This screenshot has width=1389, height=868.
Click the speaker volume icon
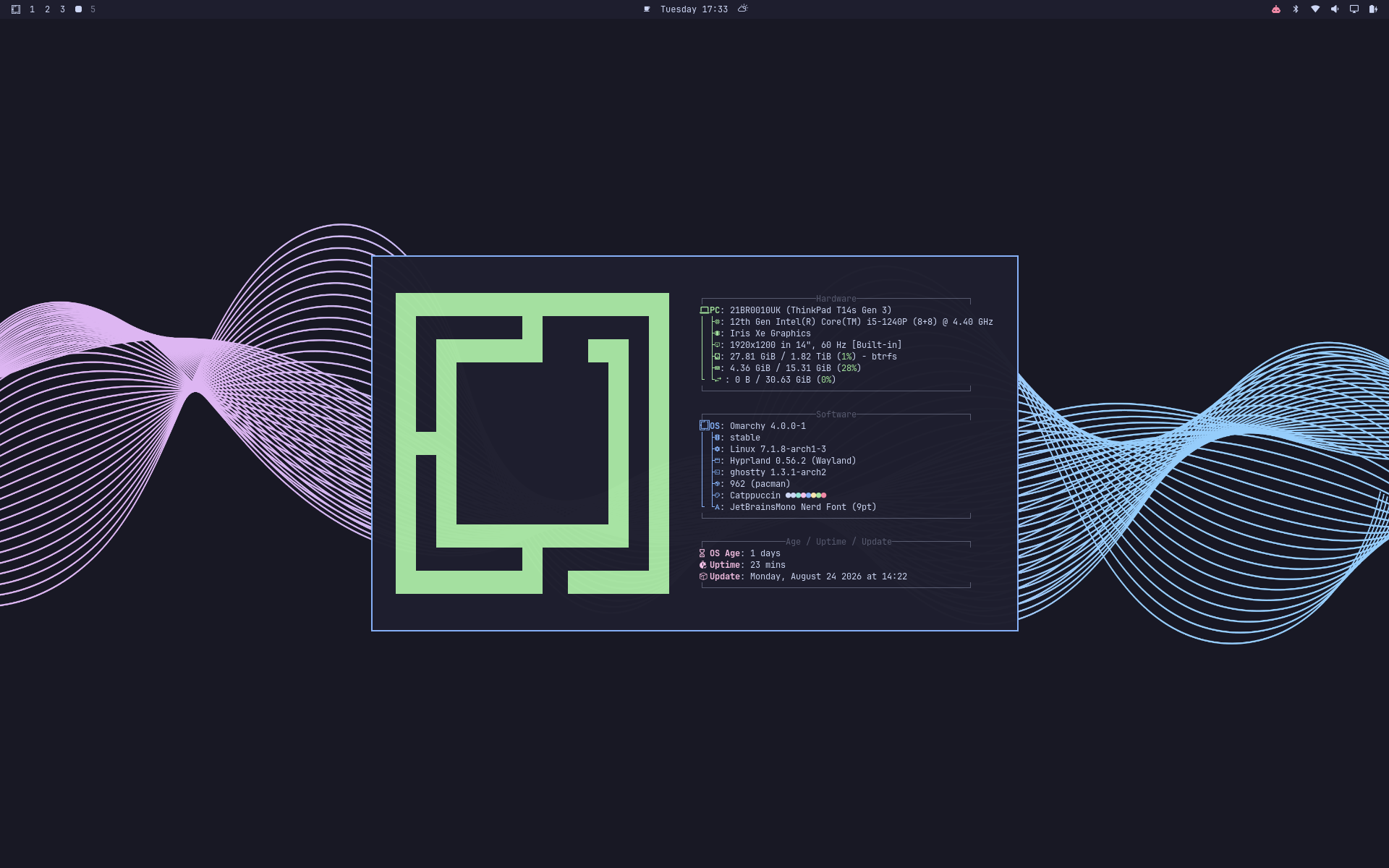[x=1335, y=9]
